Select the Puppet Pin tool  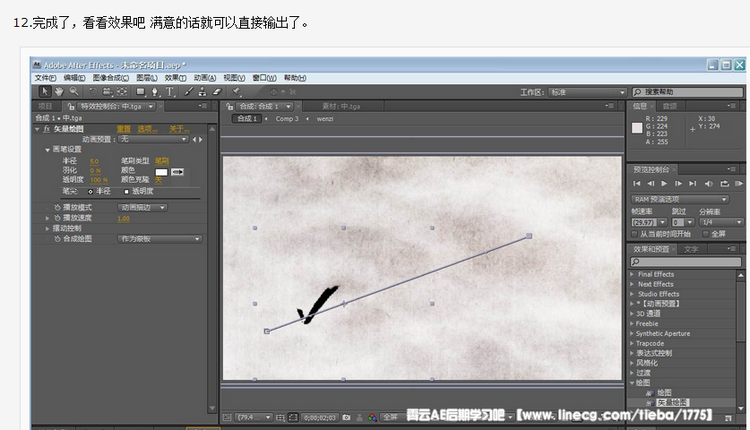click(x=236, y=91)
